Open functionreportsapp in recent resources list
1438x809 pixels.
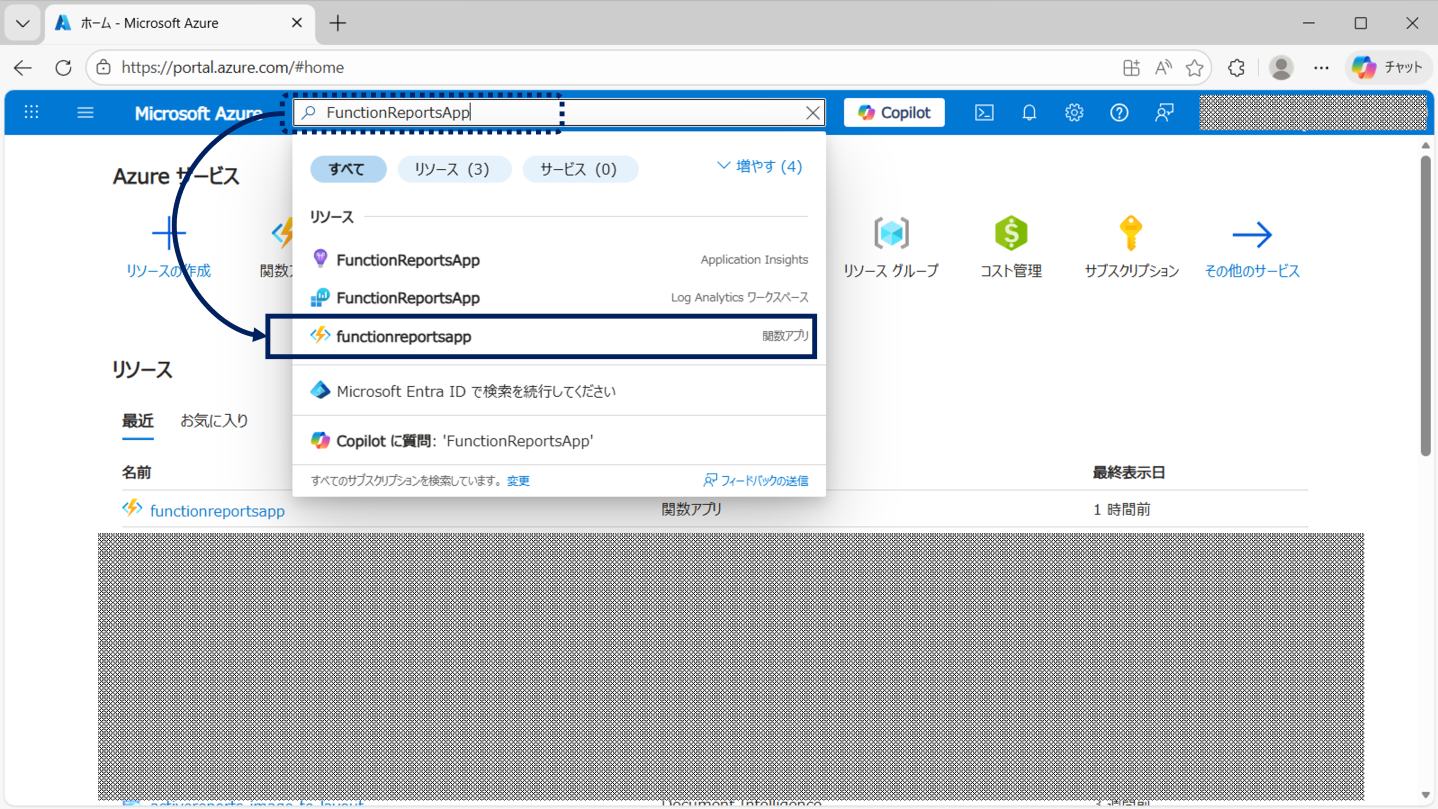[217, 511]
